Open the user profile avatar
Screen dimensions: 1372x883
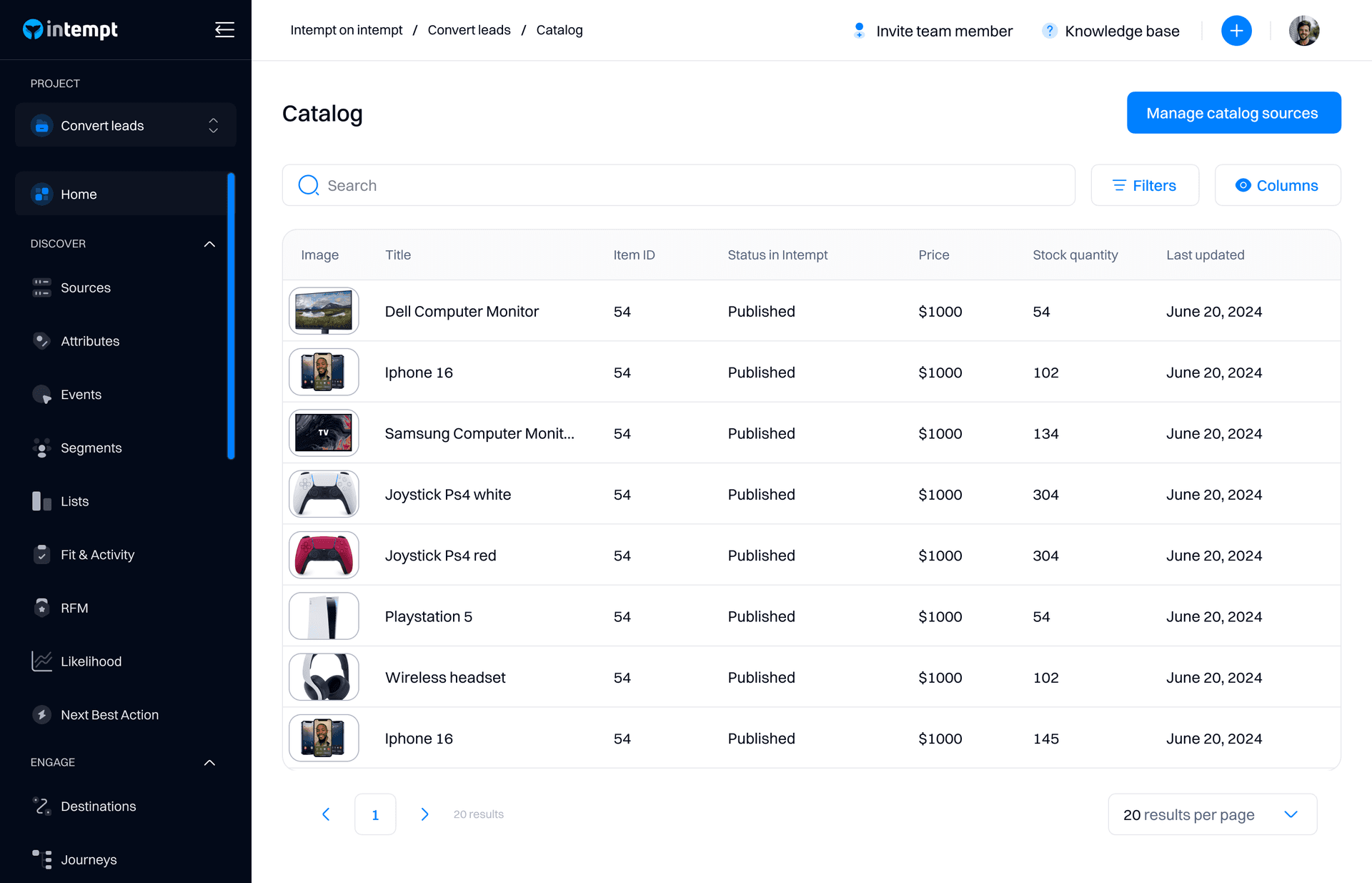1304,31
